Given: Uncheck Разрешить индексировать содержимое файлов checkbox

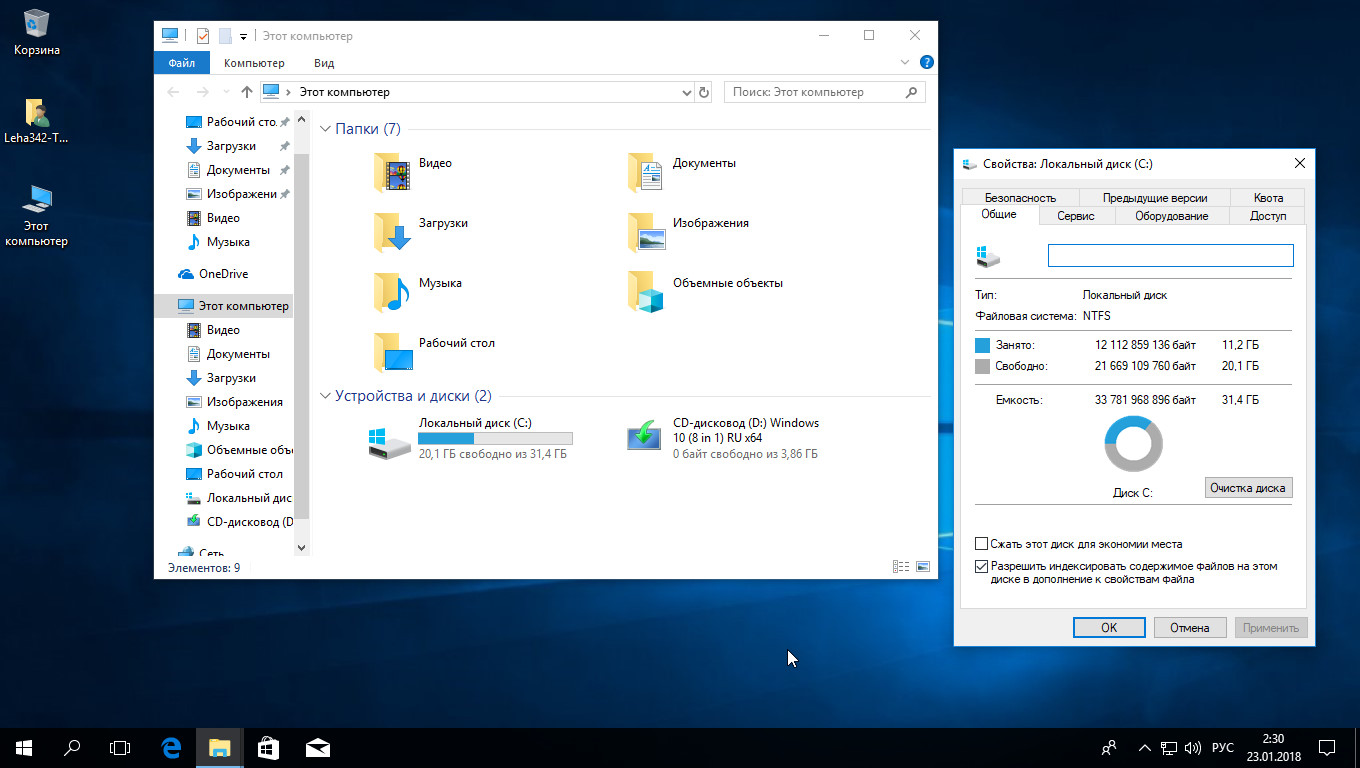Looking at the screenshot, I should pyautogui.click(x=982, y=566).
